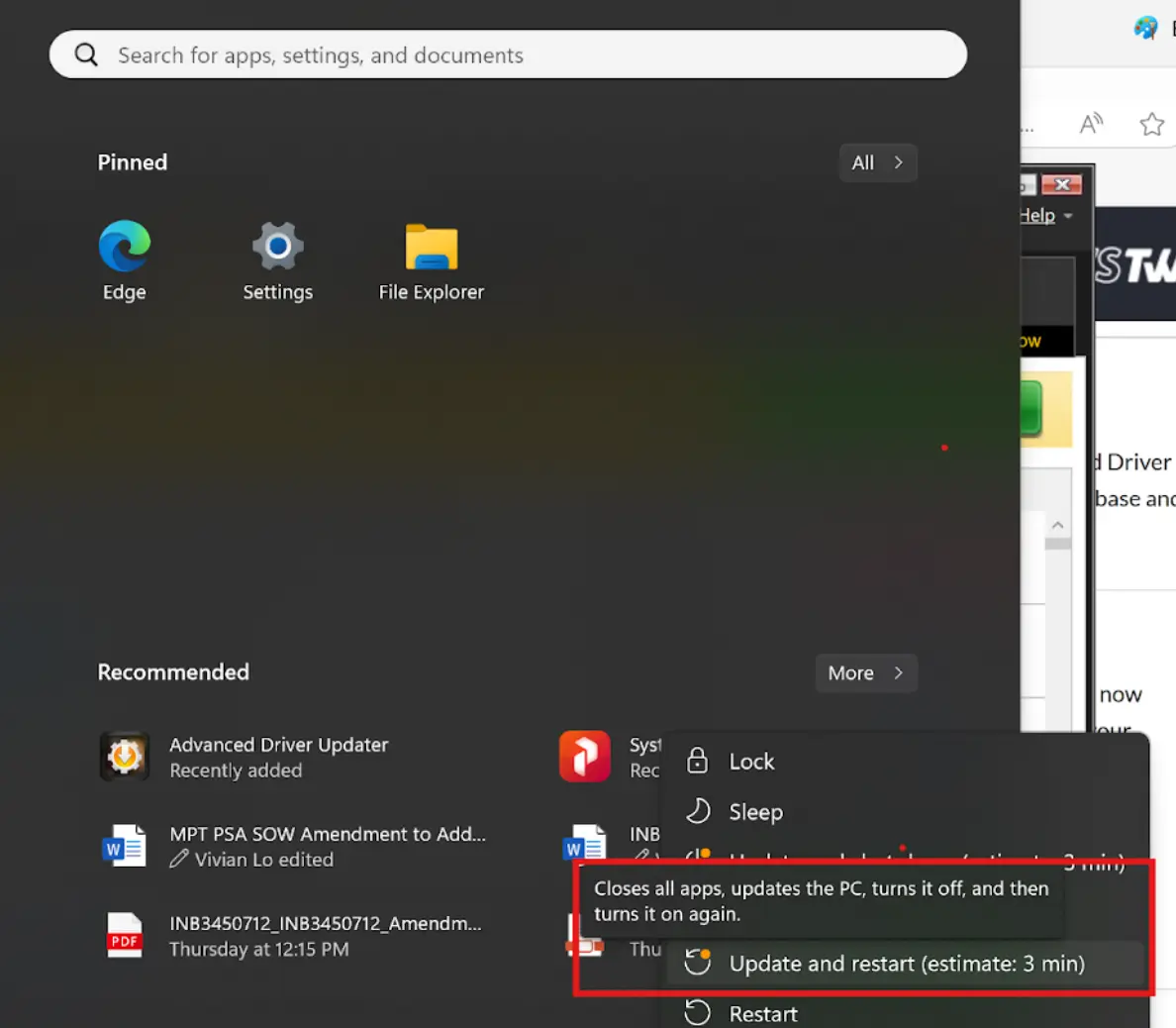This screenshot has height=1028, width=1176.
Task: Select Restart in the power menu
Action: tap(904, 1014)
